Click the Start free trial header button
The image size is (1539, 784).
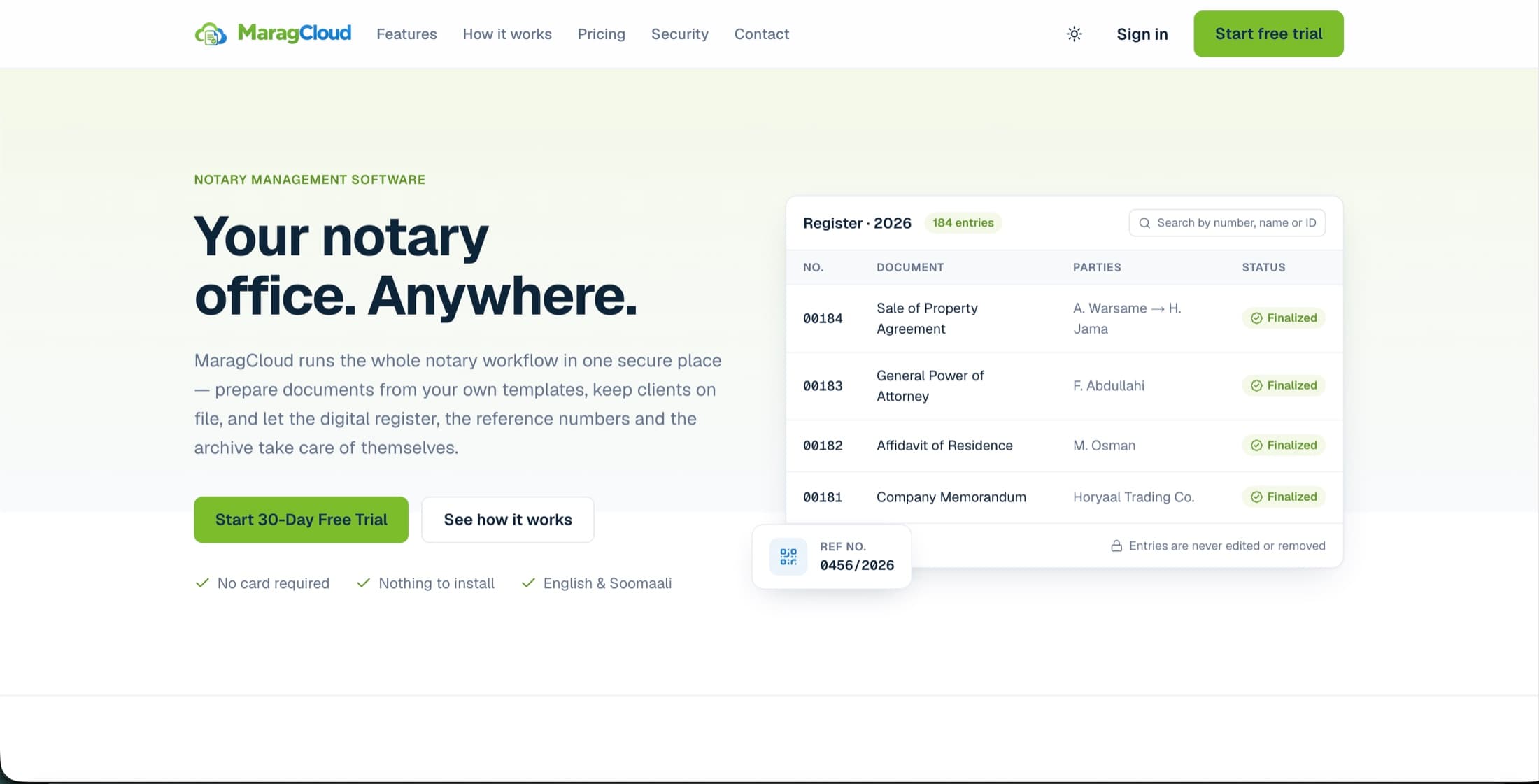pos(1268,34)
